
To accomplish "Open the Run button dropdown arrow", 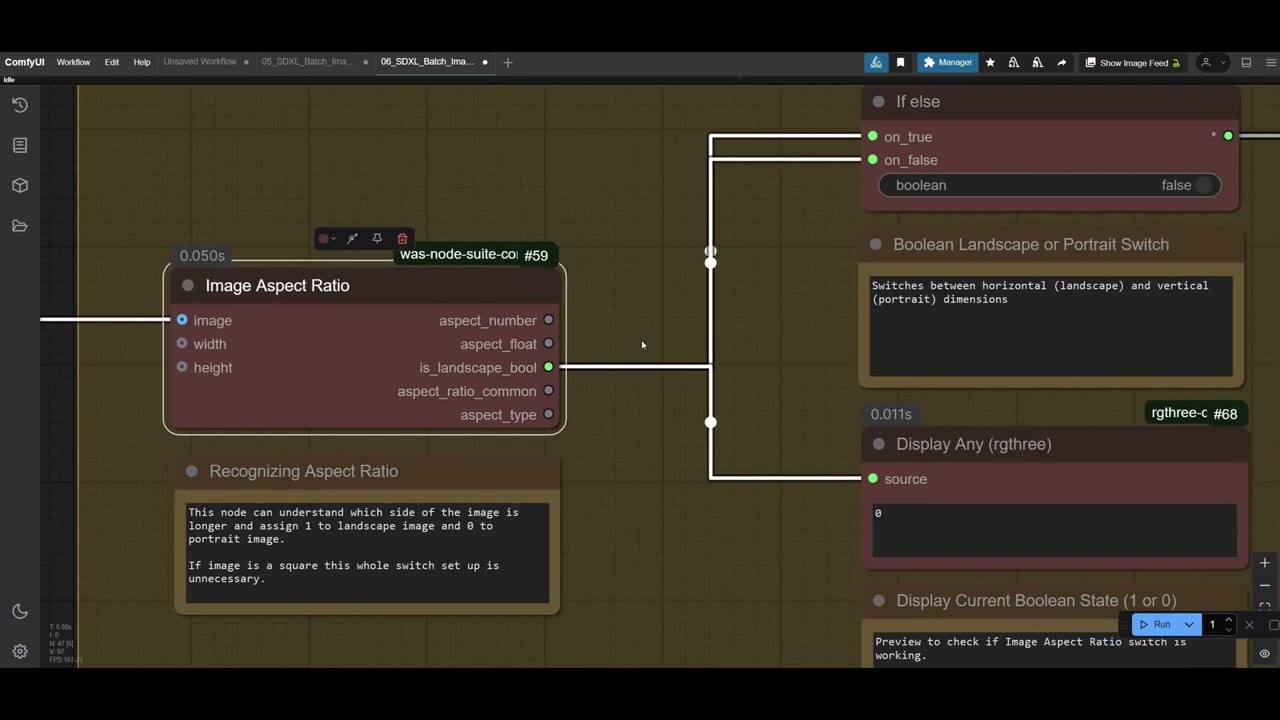I will 1189,625.
